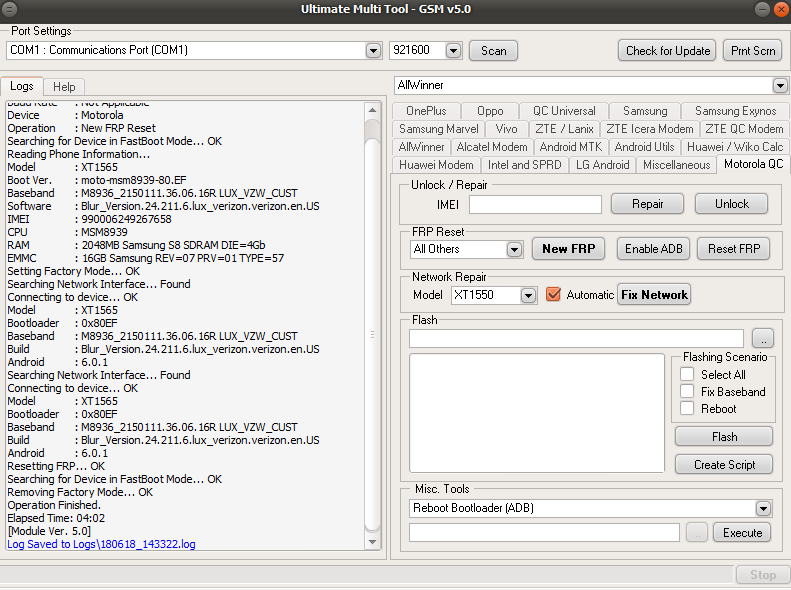Open the baud rate 921600 dropdown

(453, 50)
